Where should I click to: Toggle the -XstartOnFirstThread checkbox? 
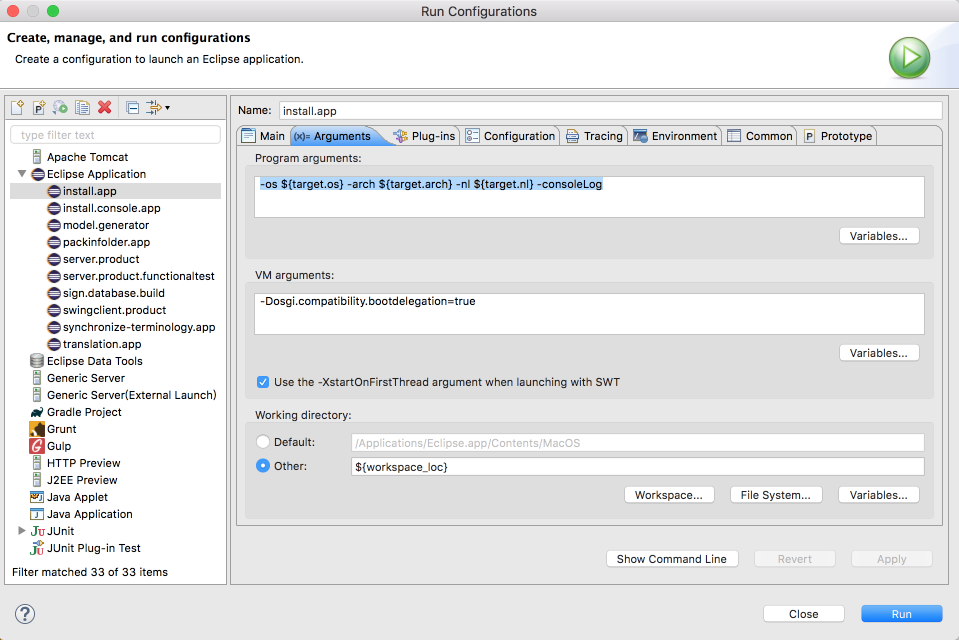263,382
